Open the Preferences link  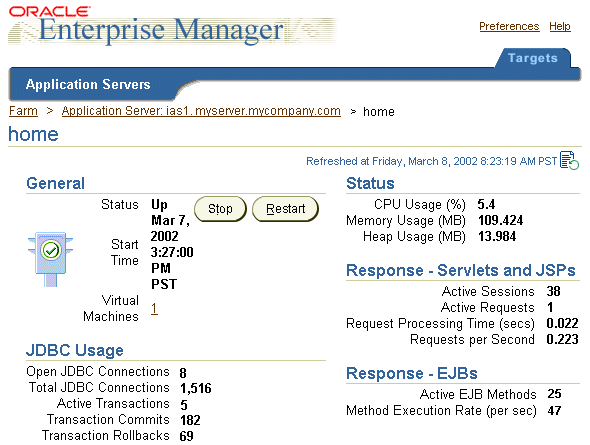click(509, 26)
